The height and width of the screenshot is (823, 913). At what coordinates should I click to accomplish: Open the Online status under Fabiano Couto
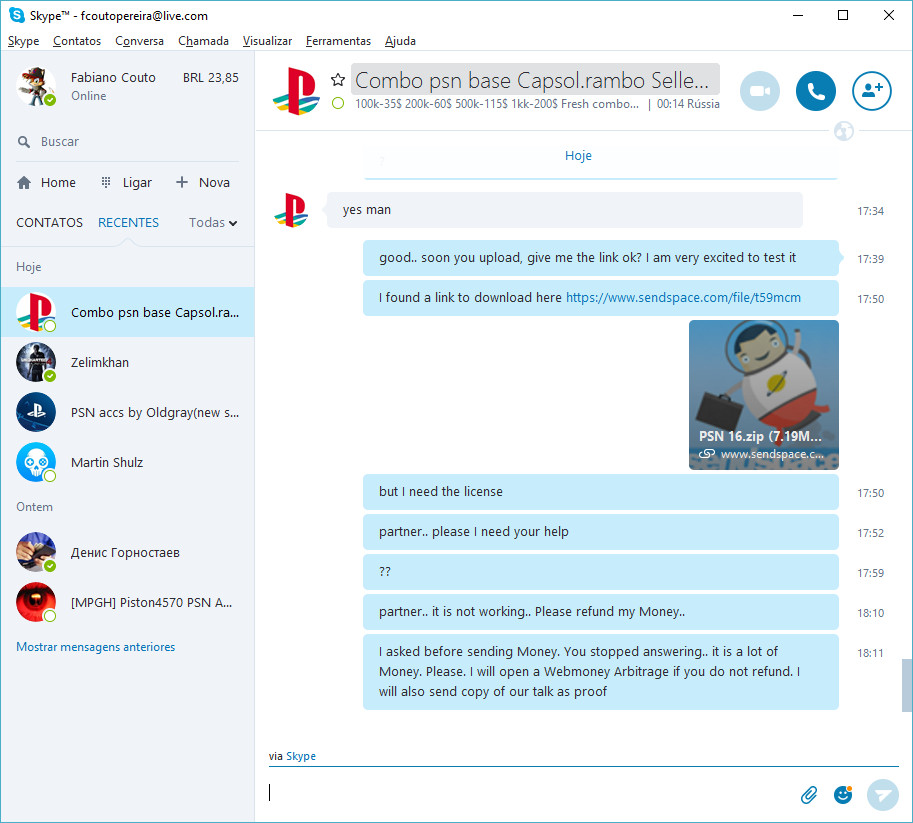pos(89,96)
